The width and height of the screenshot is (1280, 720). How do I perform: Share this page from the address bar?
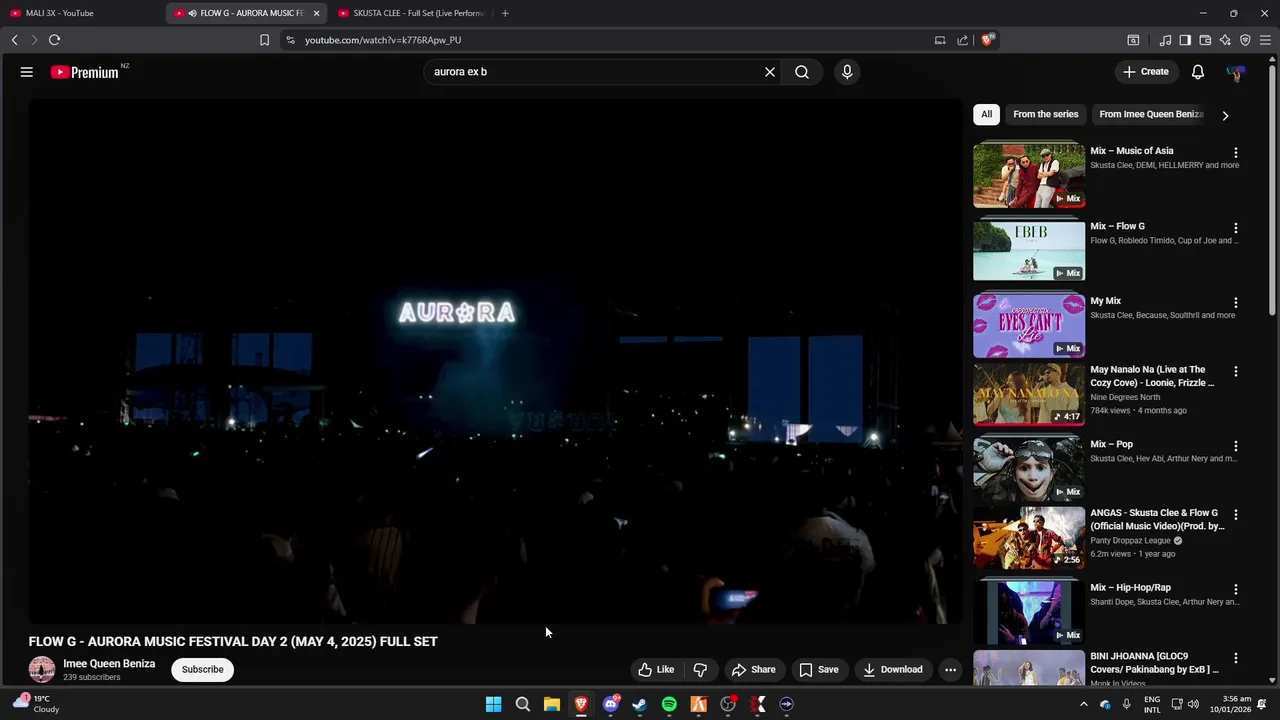click(962, 40)
